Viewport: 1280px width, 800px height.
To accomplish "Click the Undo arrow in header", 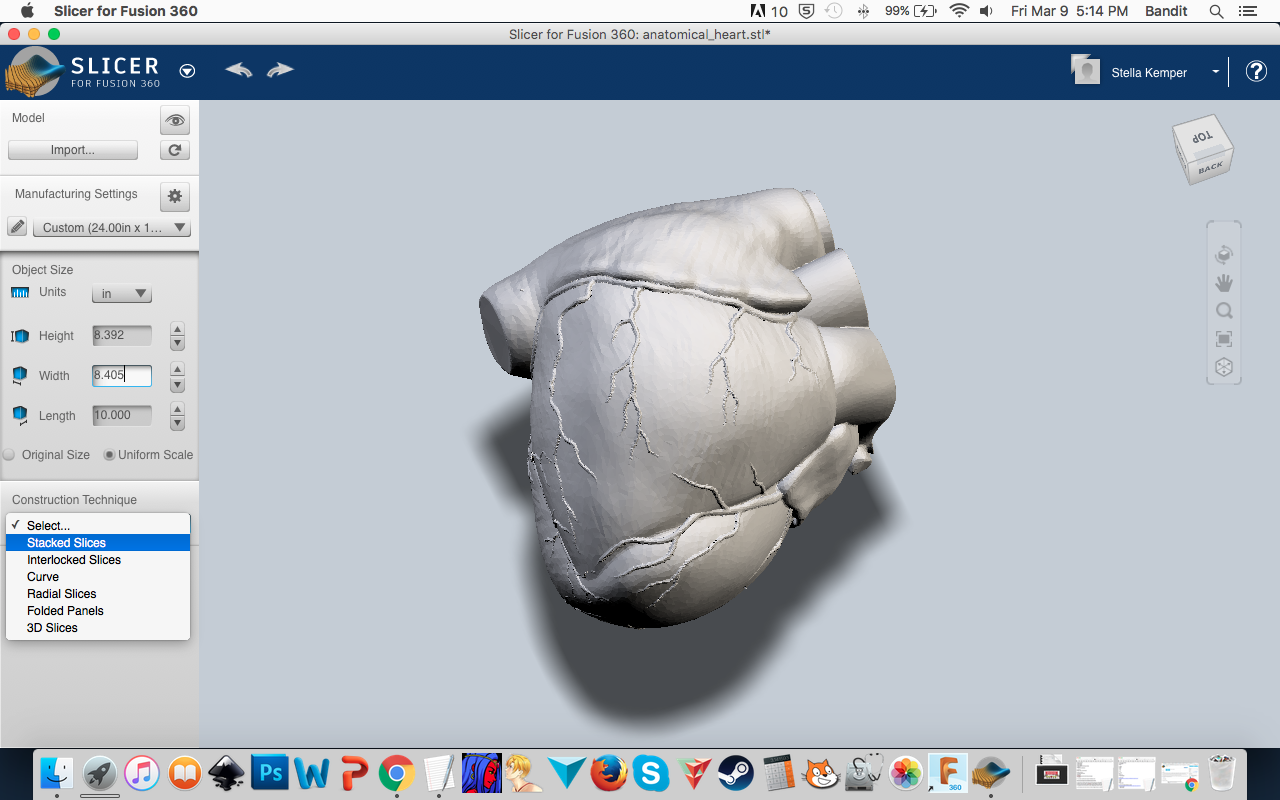I will coord(238,70).
